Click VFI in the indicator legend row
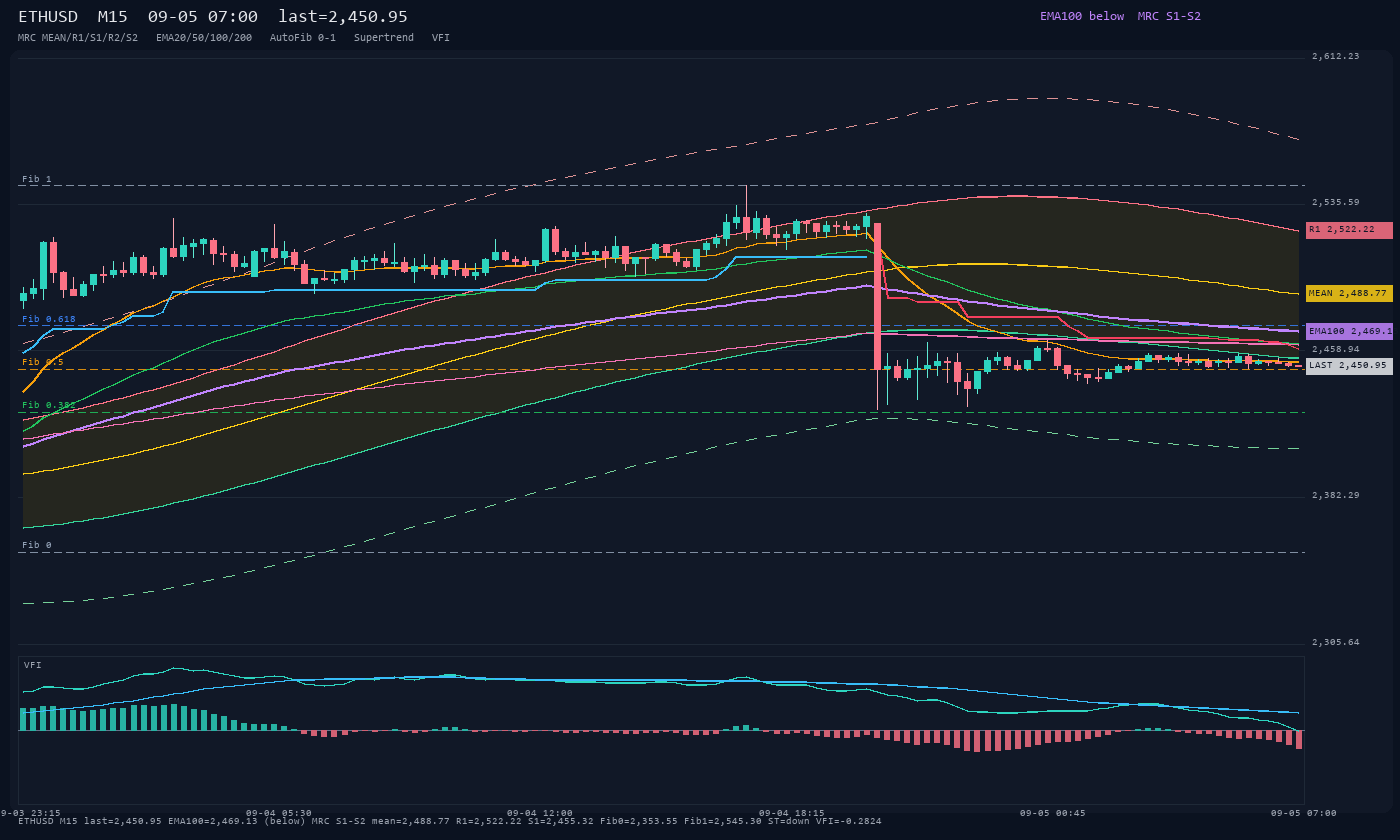 pos(441,38)
